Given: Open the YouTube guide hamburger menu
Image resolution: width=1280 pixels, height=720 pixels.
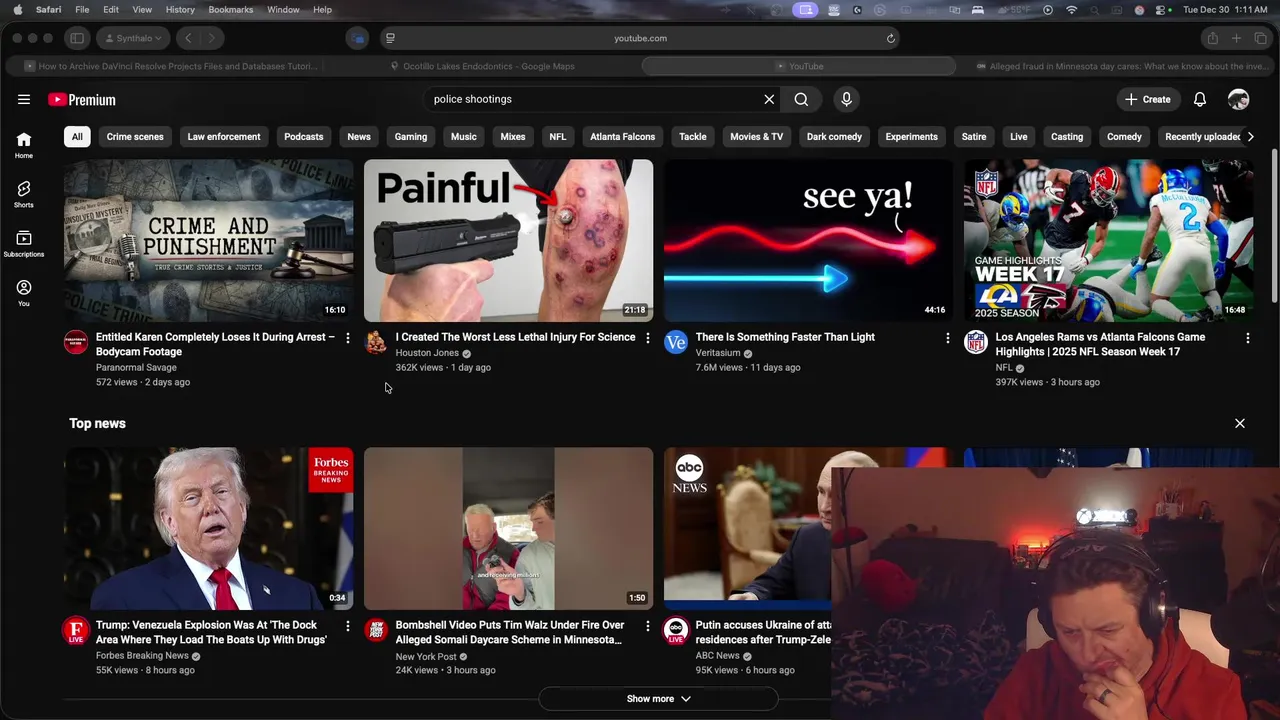Looking at the screenshot, I should coord(24,99).
